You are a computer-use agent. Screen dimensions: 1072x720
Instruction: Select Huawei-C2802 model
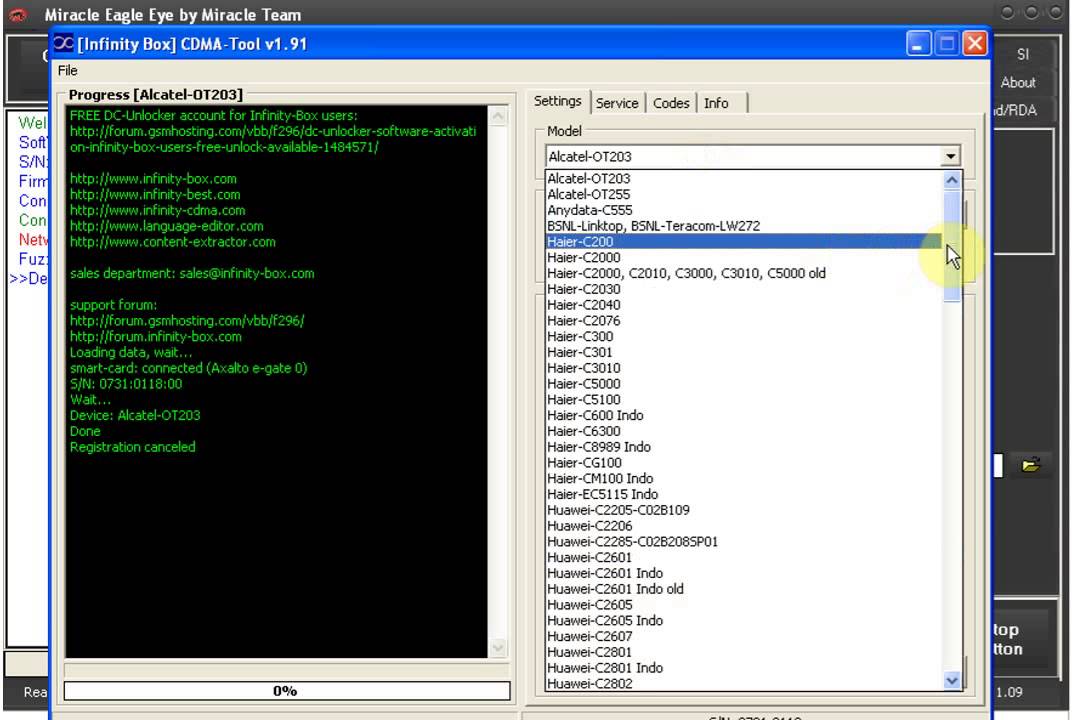(743, 683)
